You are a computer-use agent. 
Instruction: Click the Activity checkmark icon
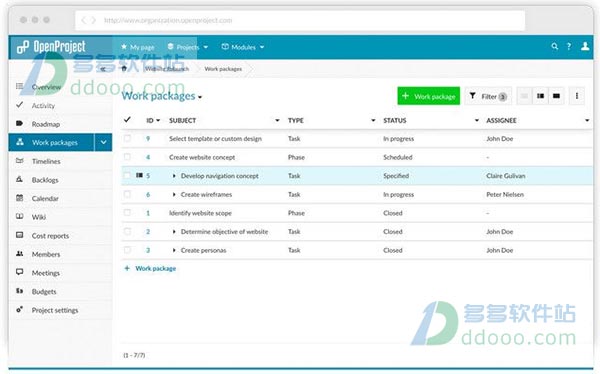coord(20,105)
